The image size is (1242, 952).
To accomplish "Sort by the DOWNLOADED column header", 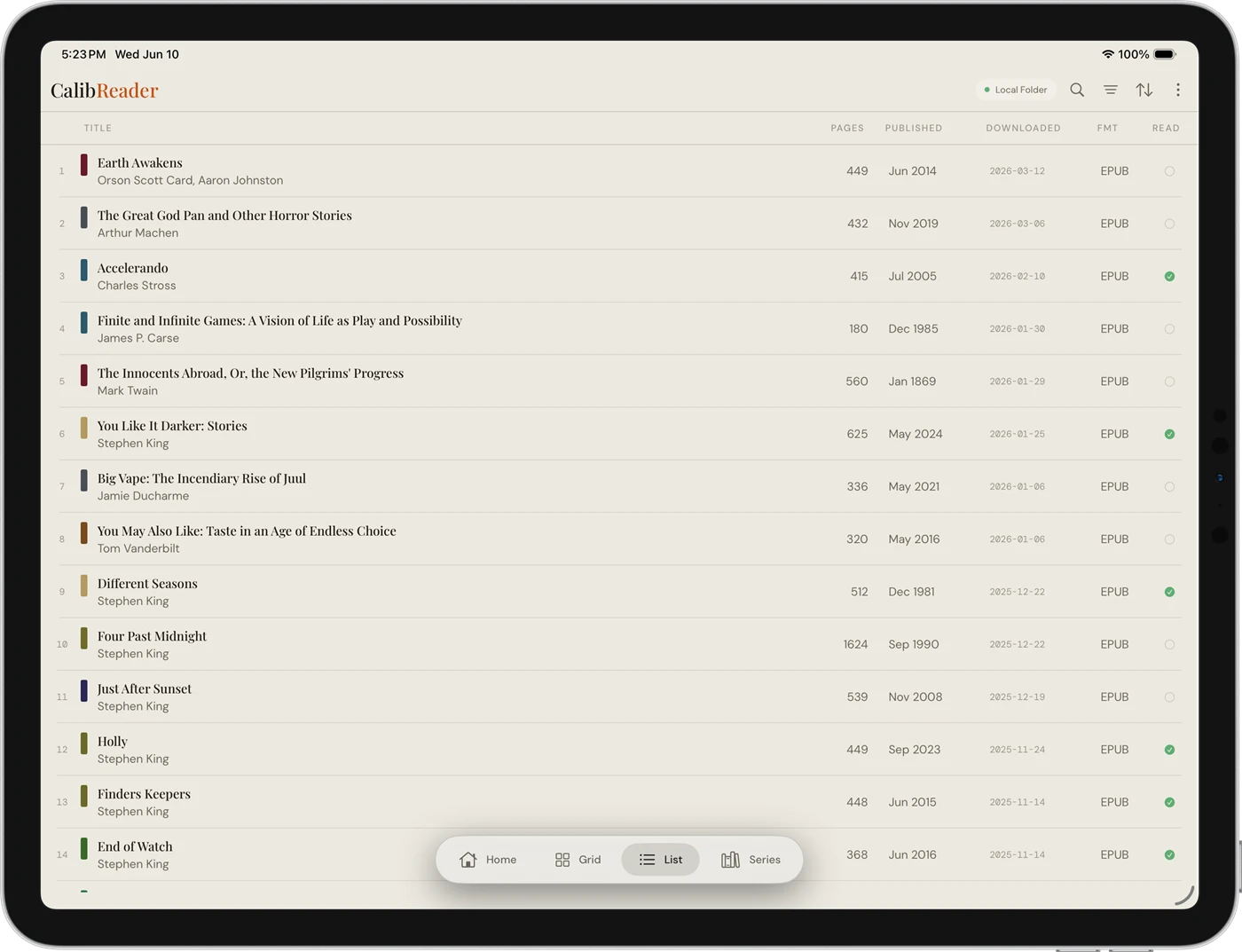I will 1023,128.
